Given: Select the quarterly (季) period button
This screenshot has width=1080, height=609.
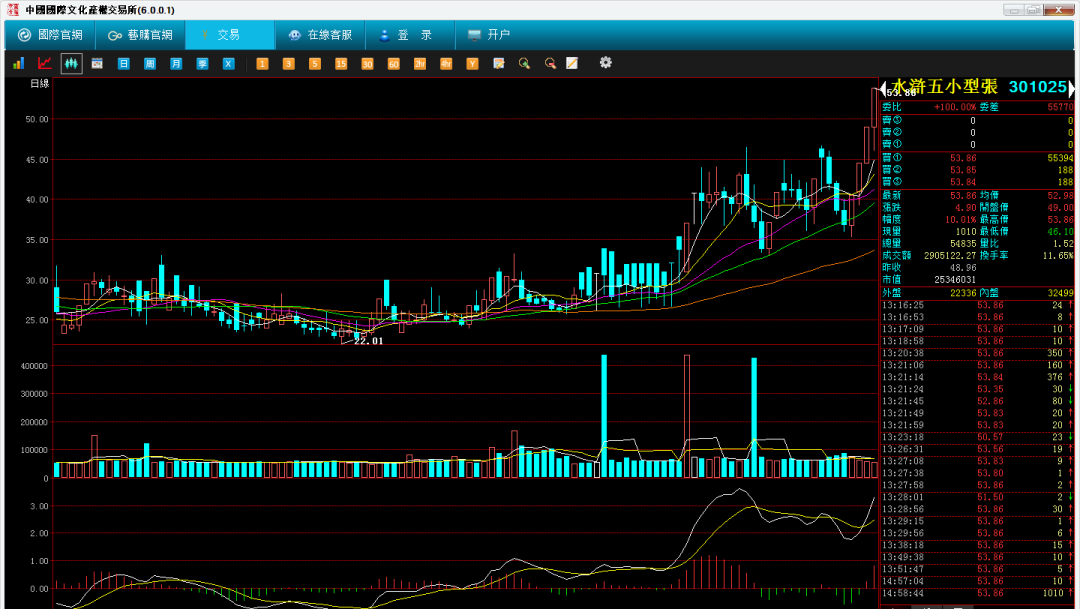Looking at the screenshot, I should point(202,63).
